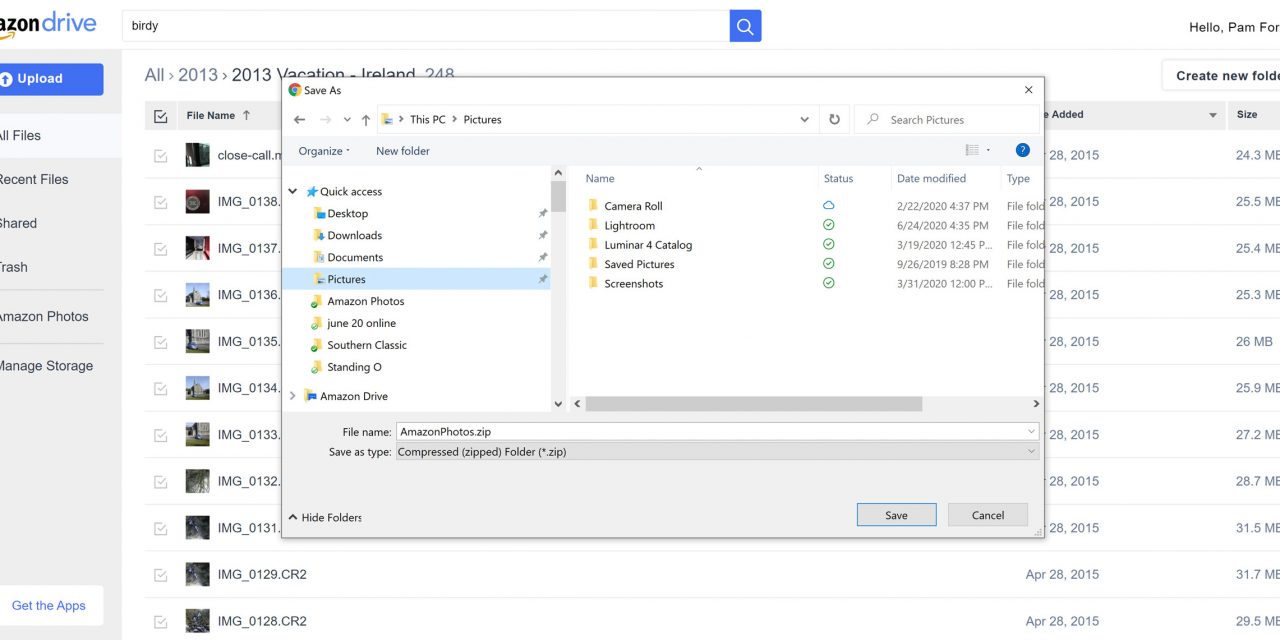Click the Back arrow in Save As dialog

(x=300, y=120)
